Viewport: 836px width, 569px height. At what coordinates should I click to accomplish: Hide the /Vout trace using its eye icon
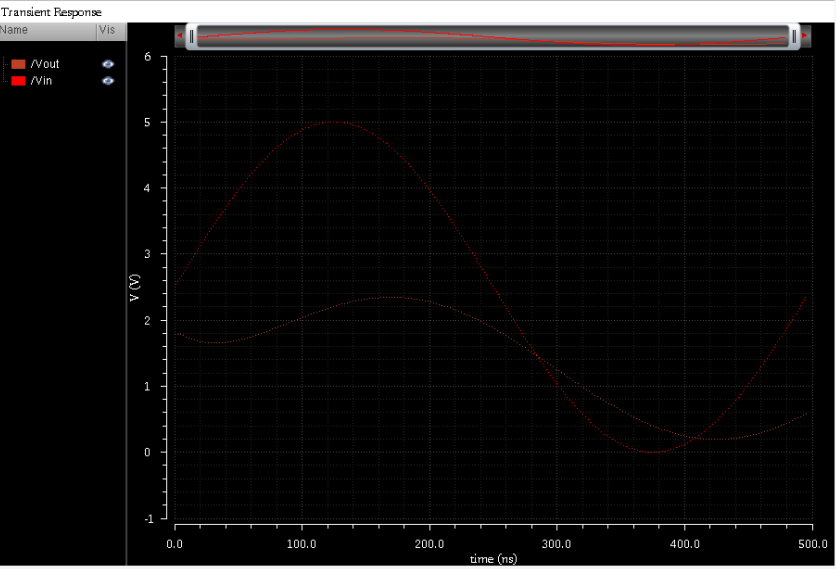108,64
